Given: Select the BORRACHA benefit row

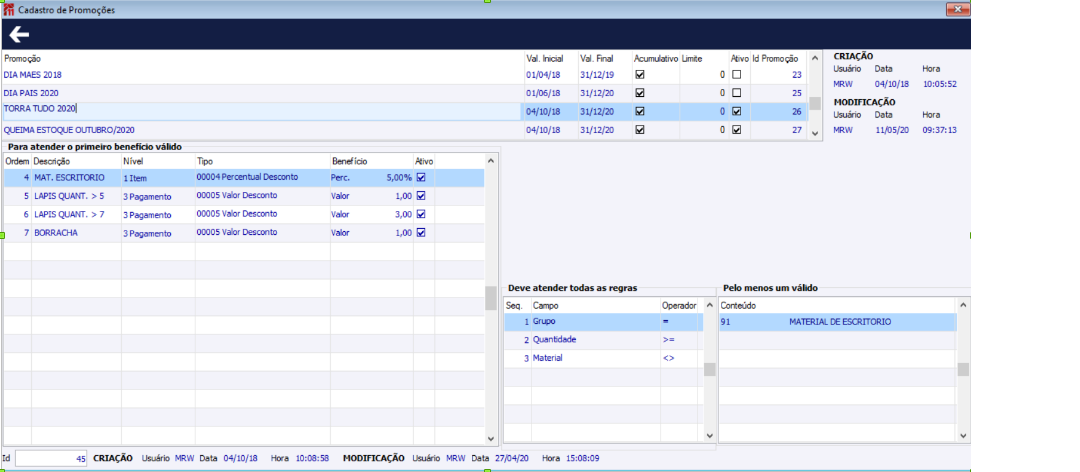Looking at the screenshot, I should pyautogui.click(x=243, y=233).
